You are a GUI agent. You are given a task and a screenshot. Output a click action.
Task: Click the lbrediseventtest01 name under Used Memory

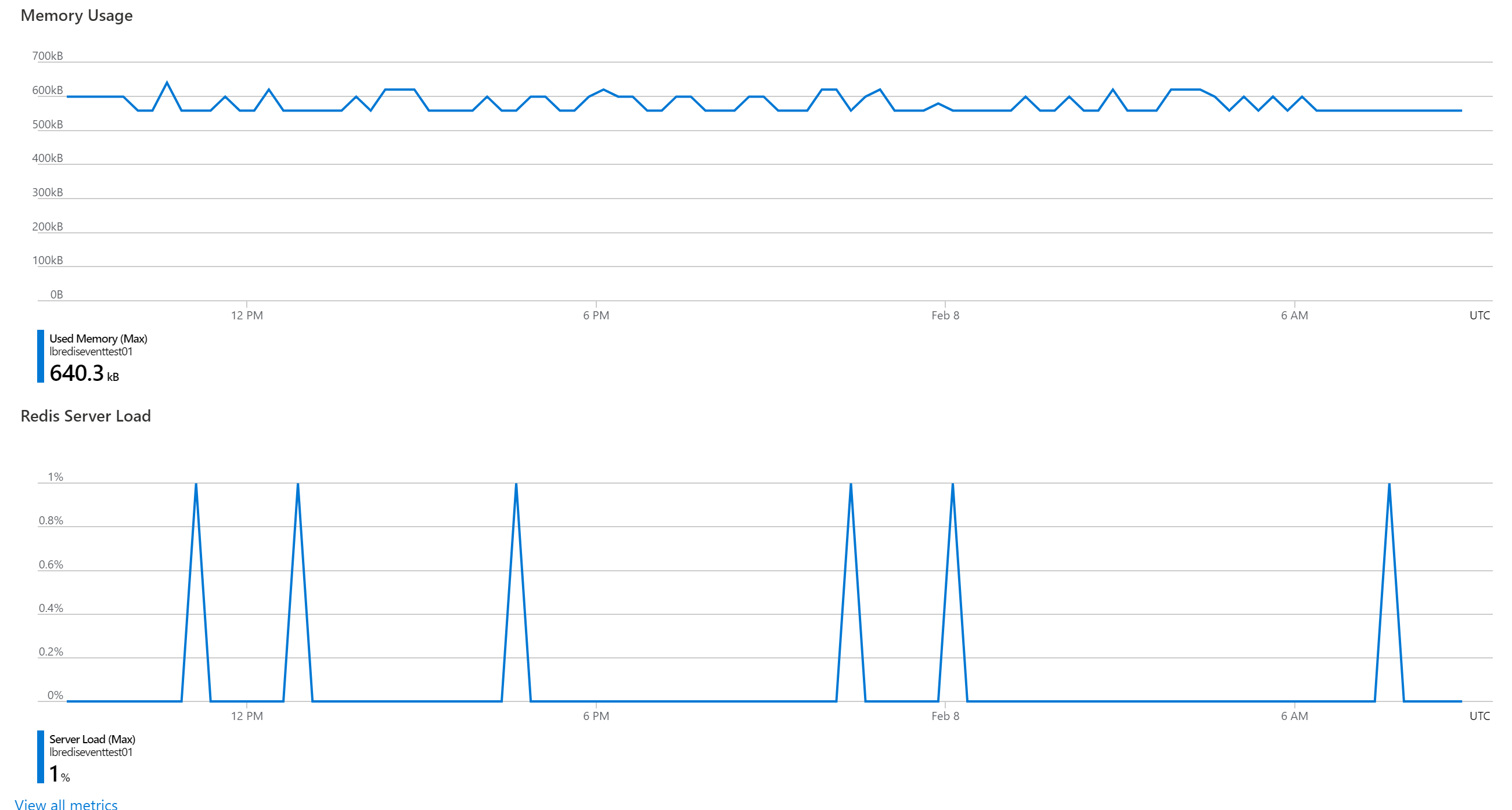pyautogui.click(x=91, y=352)
